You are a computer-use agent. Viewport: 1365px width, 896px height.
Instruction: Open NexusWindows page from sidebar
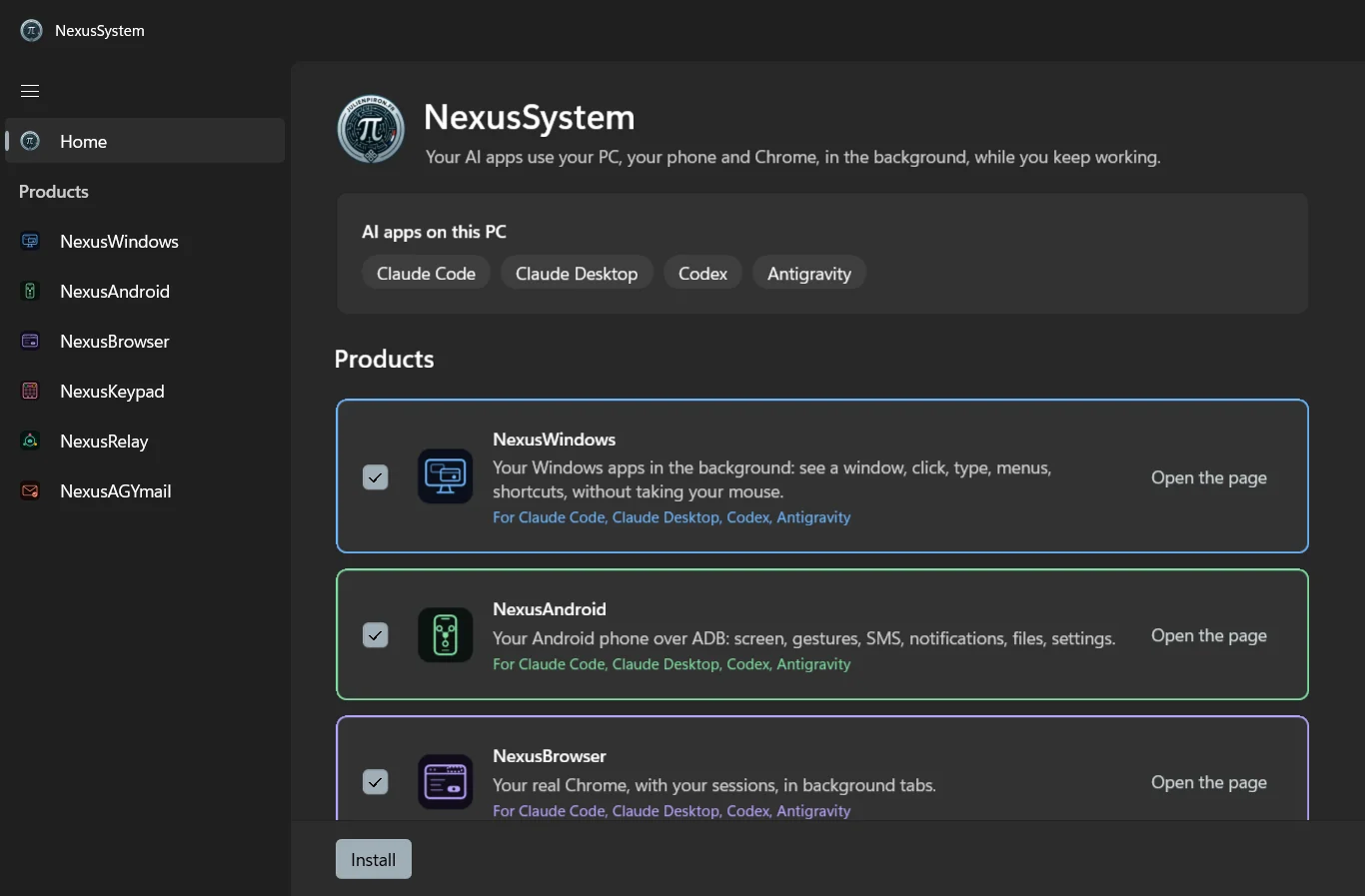click(x=145, y=241)
